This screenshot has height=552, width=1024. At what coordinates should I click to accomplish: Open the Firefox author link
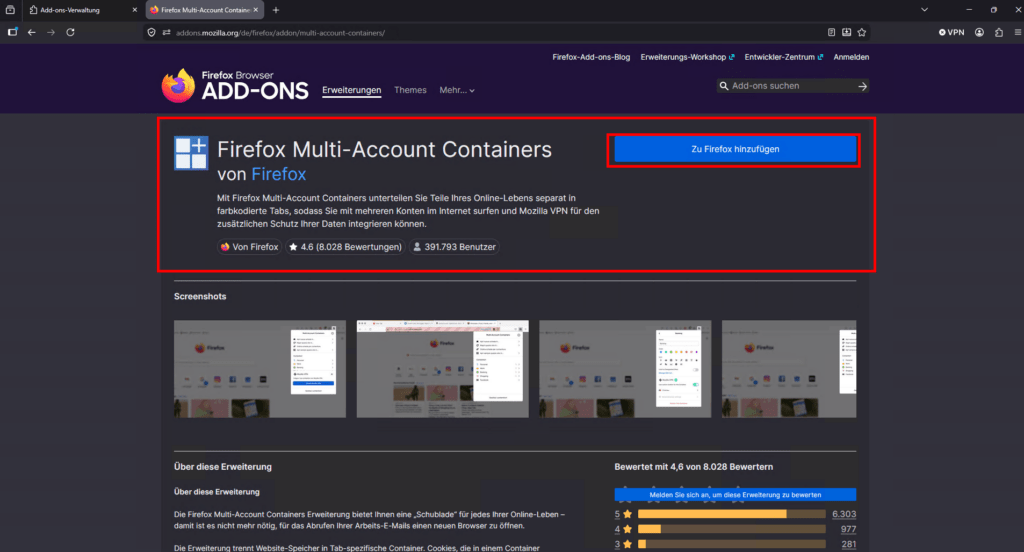point(279,174)
